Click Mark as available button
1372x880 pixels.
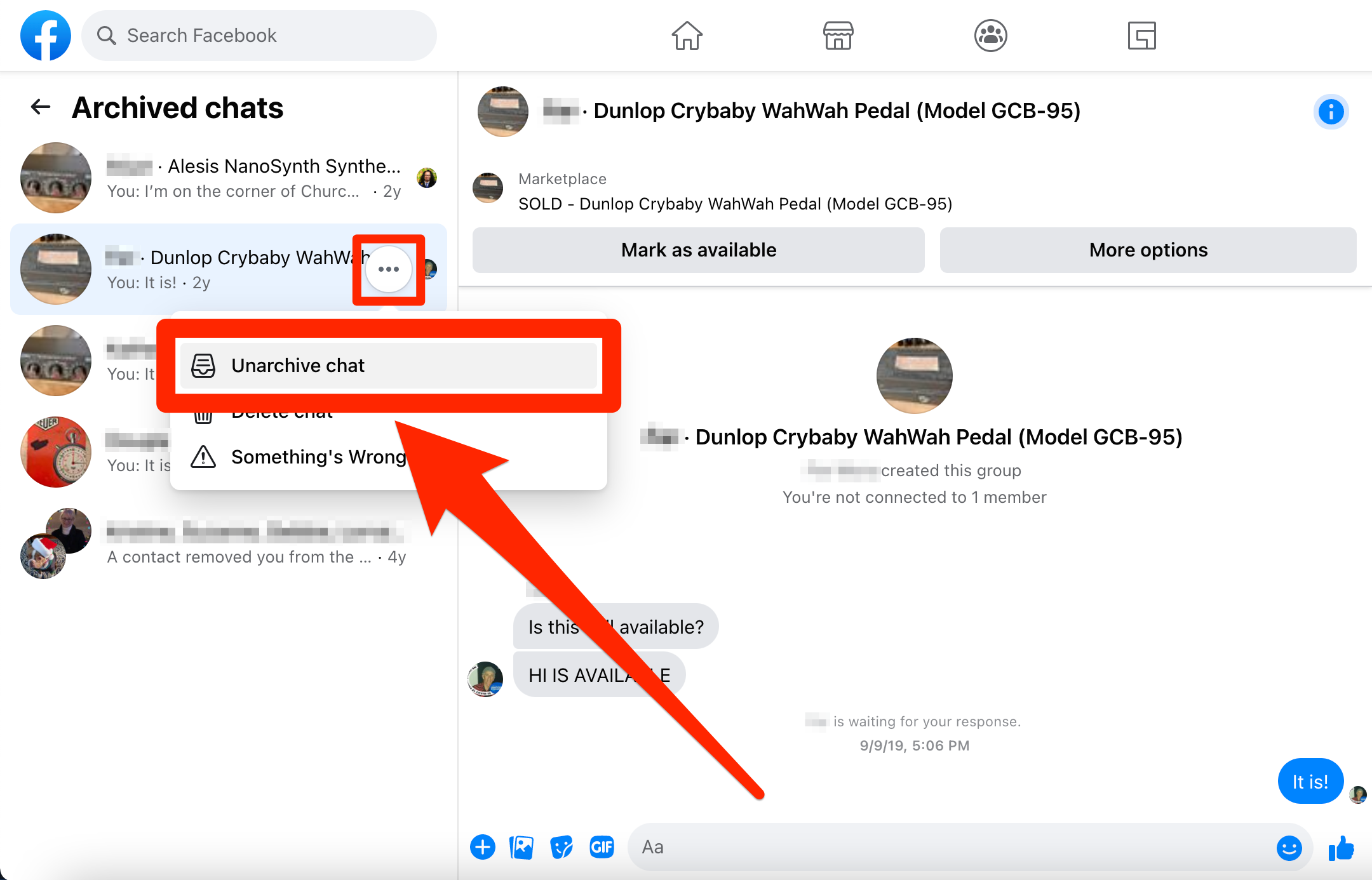tap(699, 250)
